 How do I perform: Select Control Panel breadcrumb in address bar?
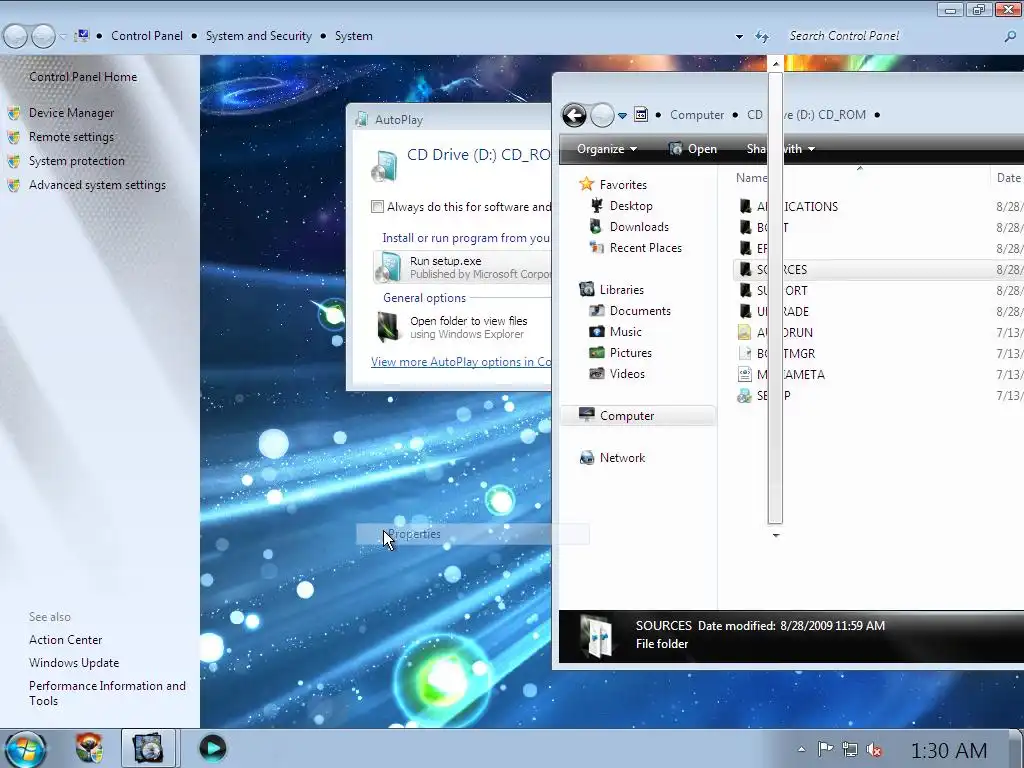tap(147, 36)
